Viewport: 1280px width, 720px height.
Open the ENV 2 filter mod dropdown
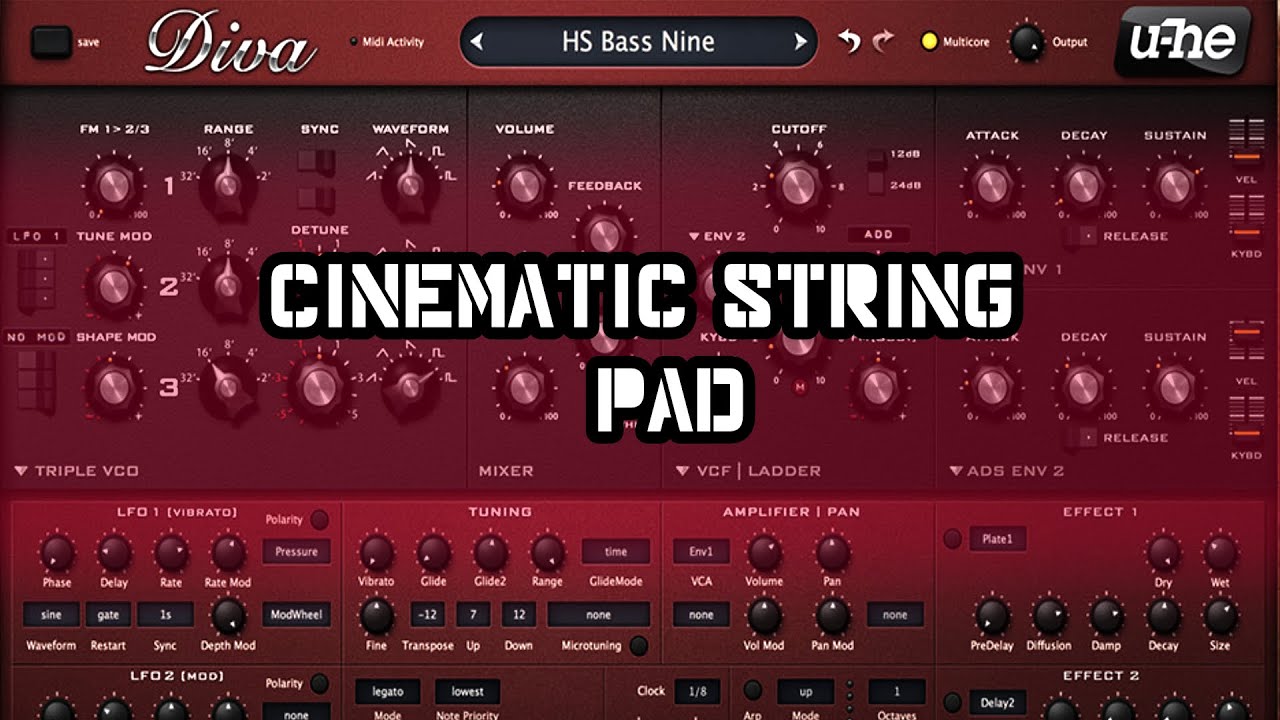(x=718, y=237)
